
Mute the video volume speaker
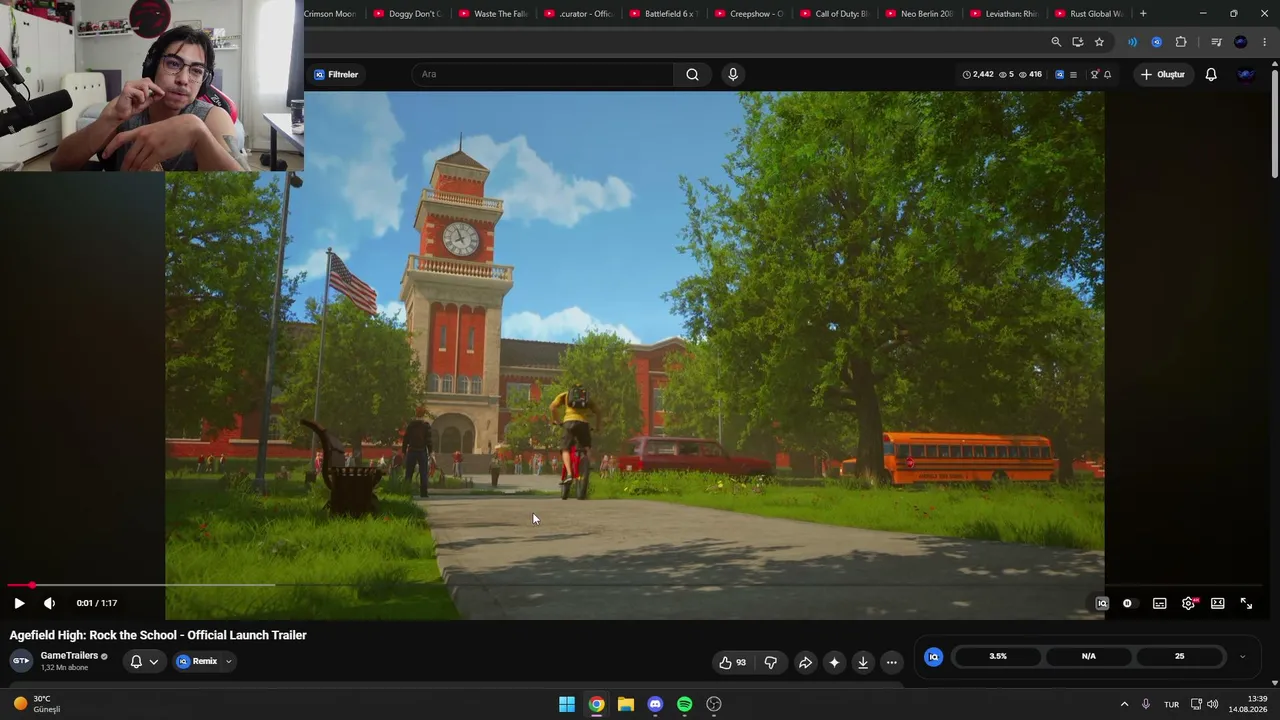click(x=49, y=603)
